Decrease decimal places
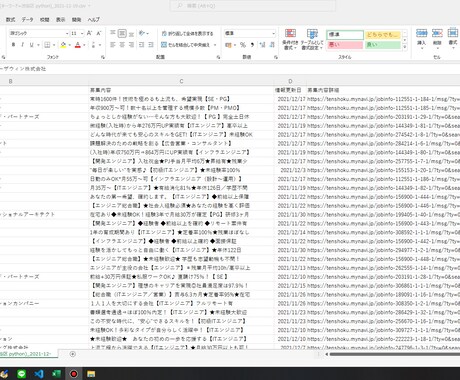The image size is (460, 380). pos(272,45)
